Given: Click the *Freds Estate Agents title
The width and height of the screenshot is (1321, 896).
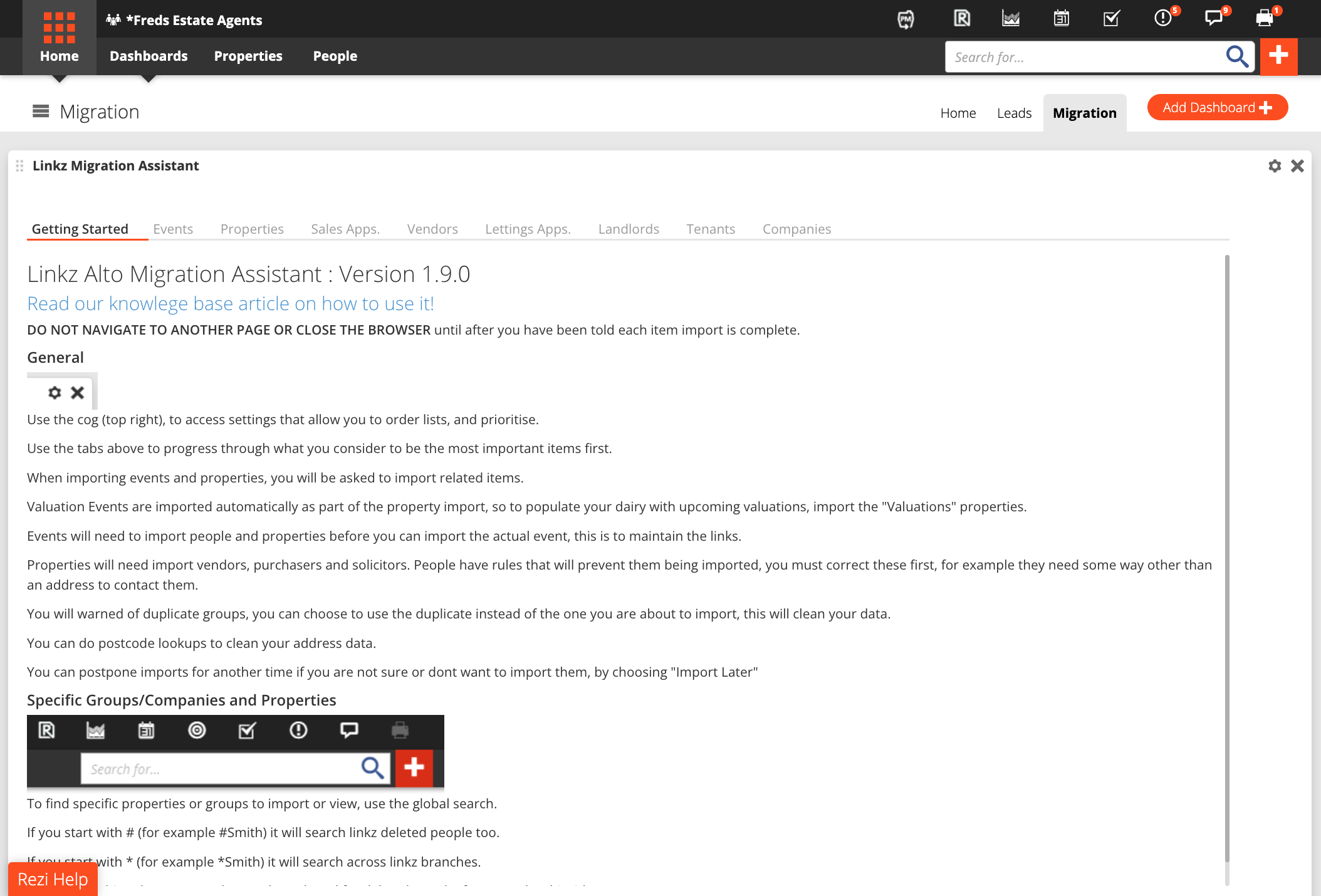Looking at the screenshot, I should tap(194, 20).
